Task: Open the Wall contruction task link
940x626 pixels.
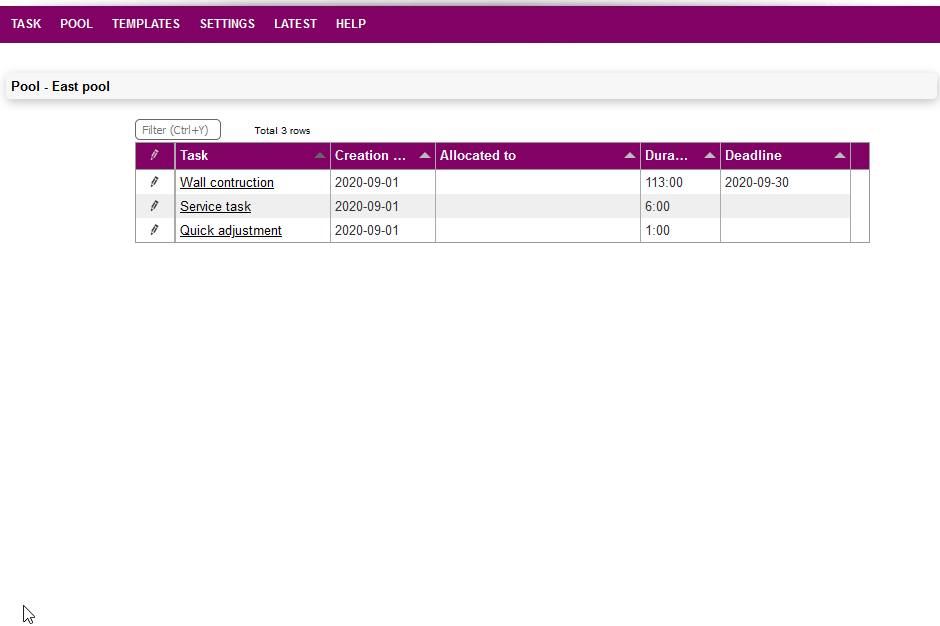Action: coord(226,183)
